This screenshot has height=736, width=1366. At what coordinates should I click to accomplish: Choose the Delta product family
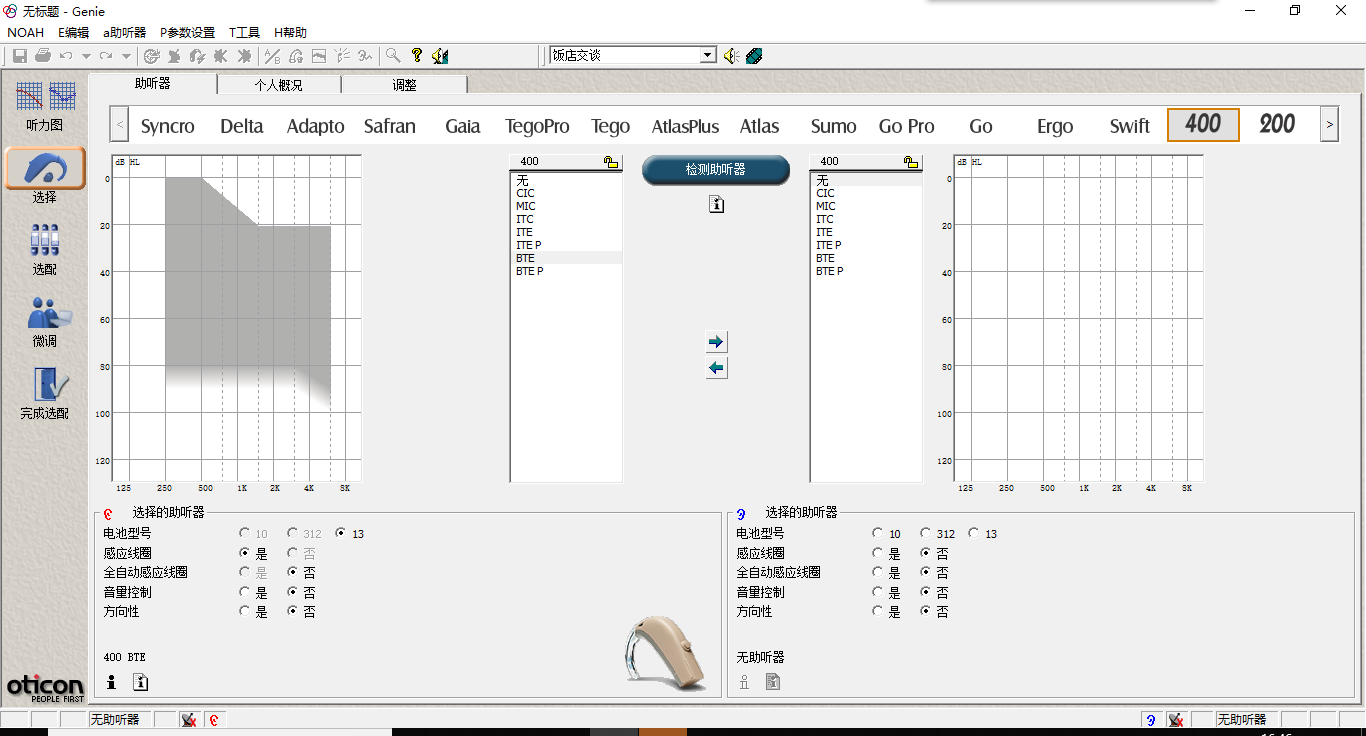(242, 126)
